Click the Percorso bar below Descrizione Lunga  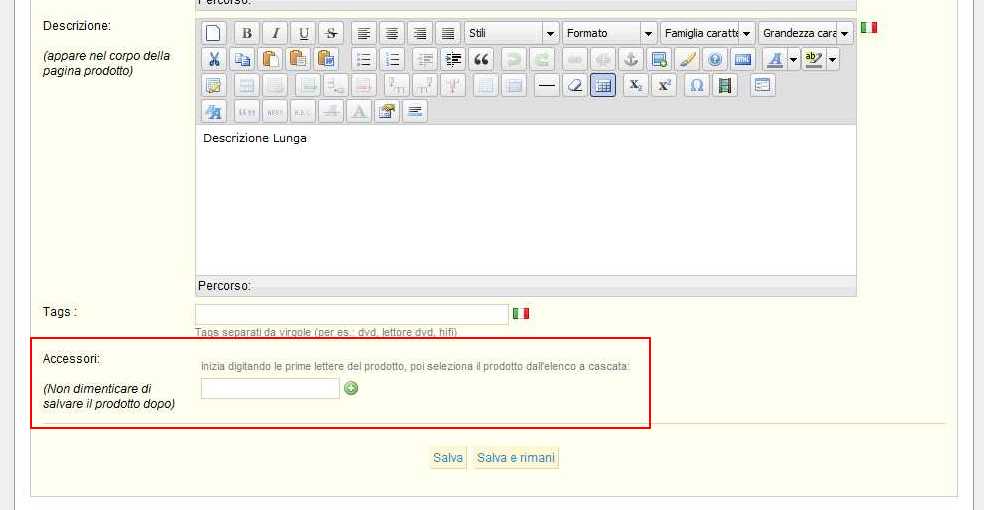point(526,285)
